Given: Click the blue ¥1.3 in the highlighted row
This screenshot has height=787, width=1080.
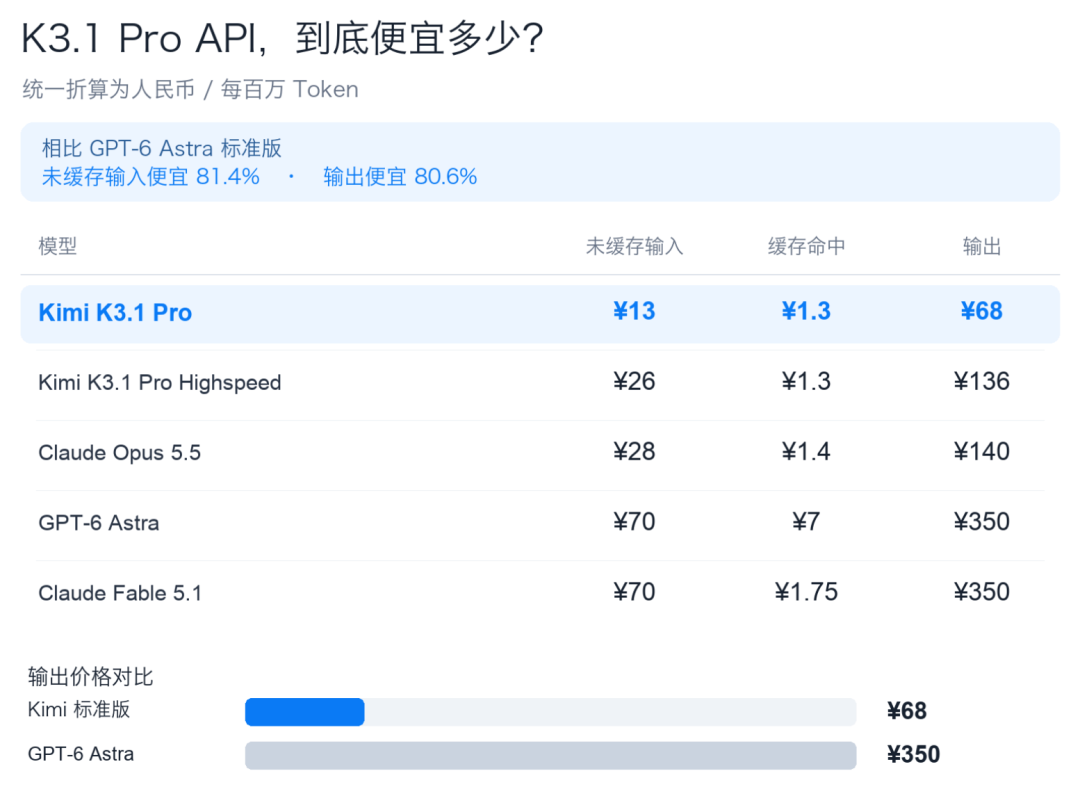Looking at the screenshot, I should pyautogui.click(x=807, y=311).
